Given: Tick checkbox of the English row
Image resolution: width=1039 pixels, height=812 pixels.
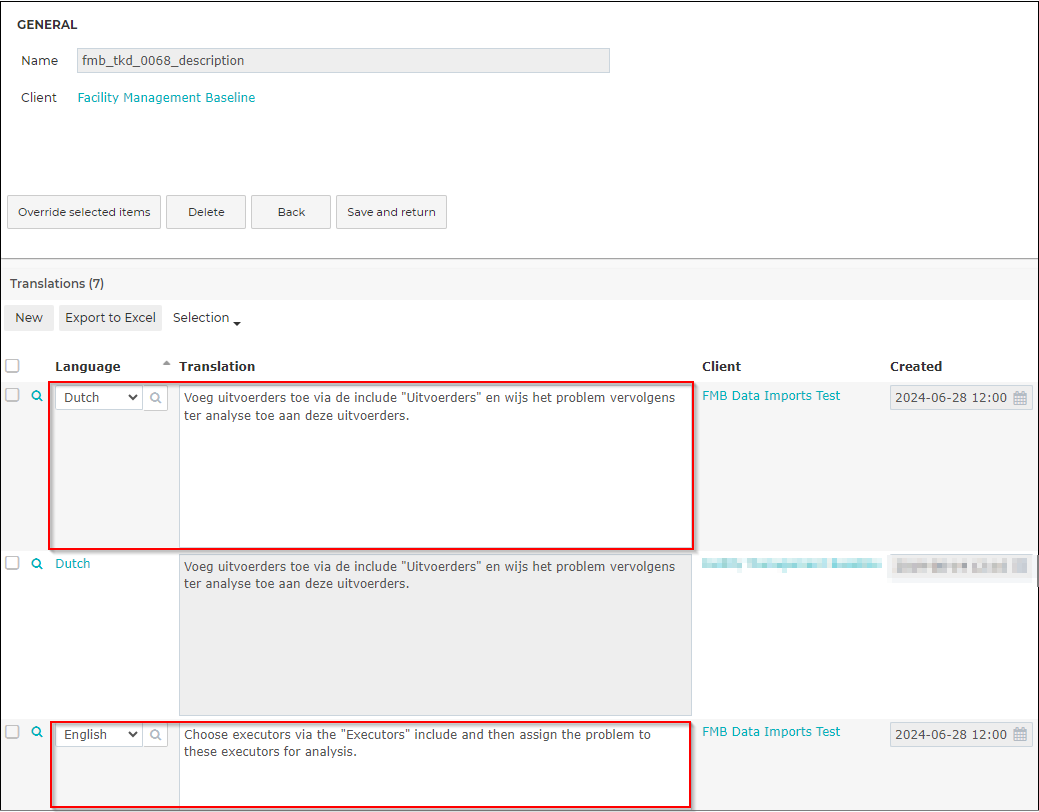Looking at the screenshot, I should [13, 732].
